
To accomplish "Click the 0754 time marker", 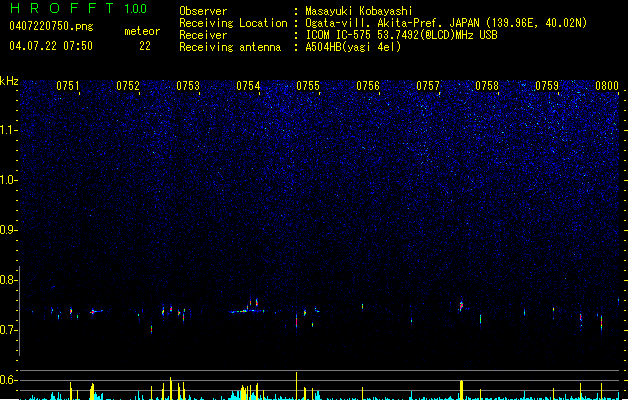I will (248, 86).
